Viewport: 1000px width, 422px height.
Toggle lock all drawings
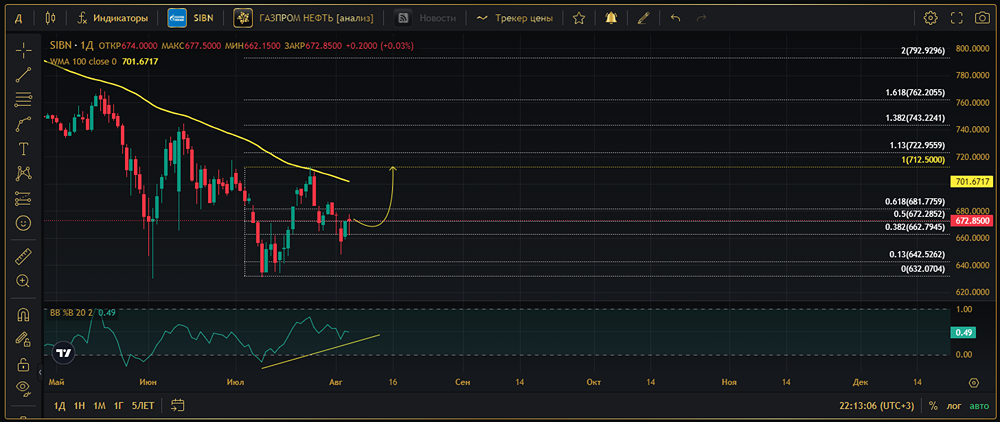tap(23, 364)
